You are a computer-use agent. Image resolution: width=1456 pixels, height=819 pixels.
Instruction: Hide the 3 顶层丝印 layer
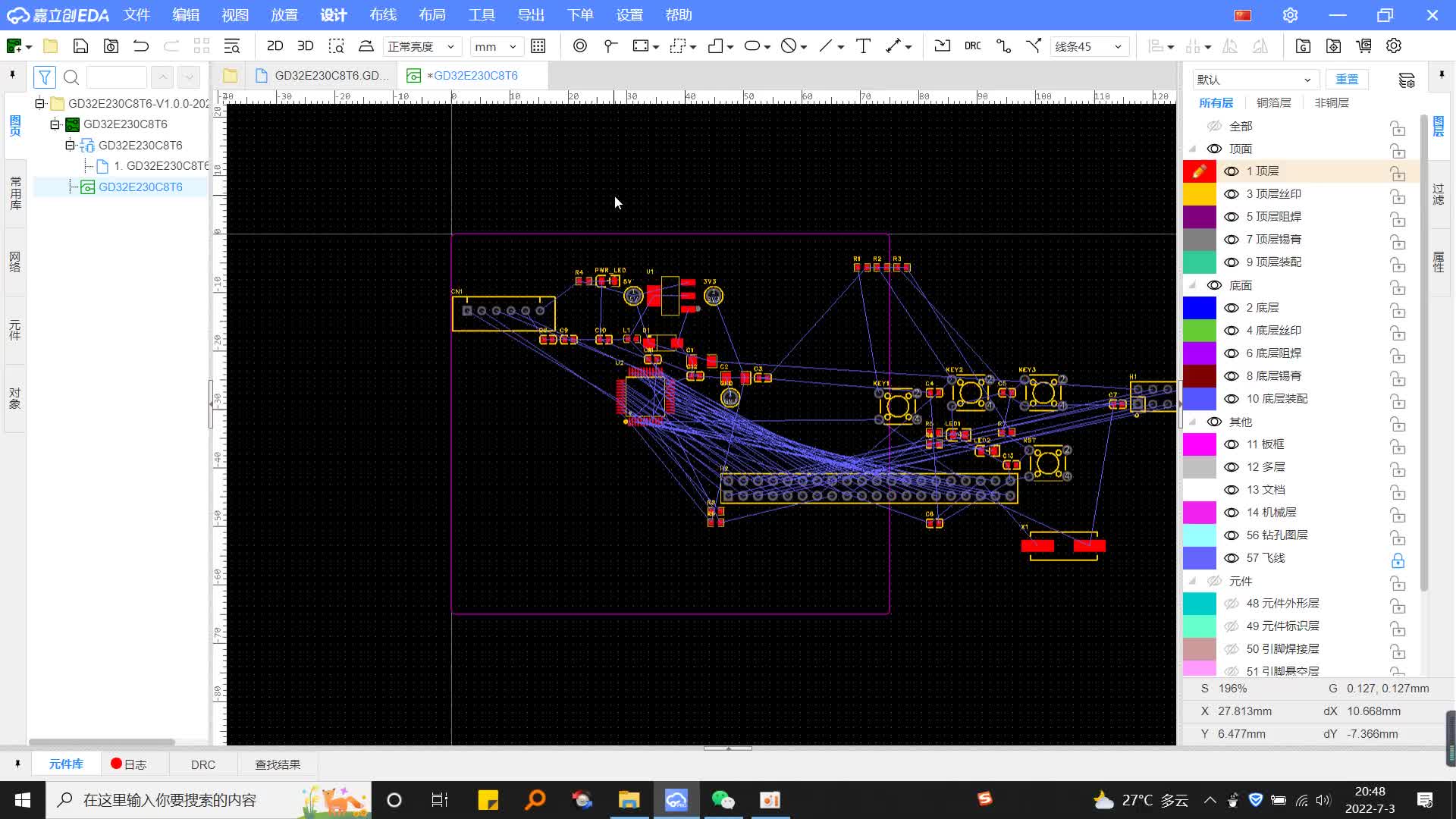point(1232,194)
